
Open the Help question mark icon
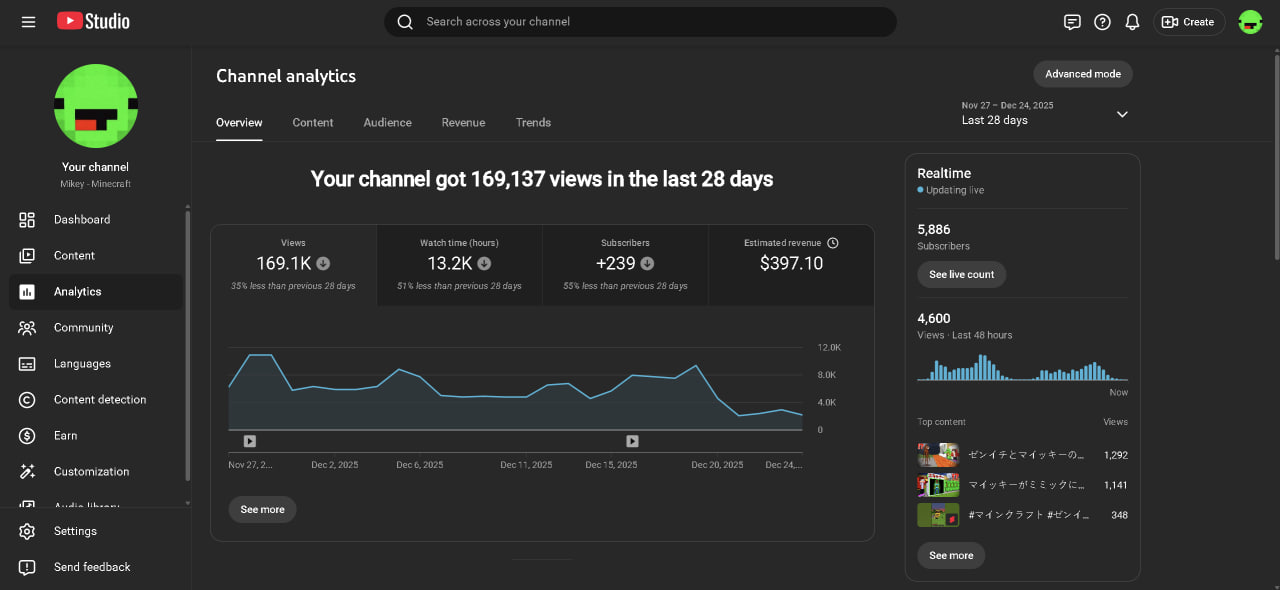coord(1102,22)
